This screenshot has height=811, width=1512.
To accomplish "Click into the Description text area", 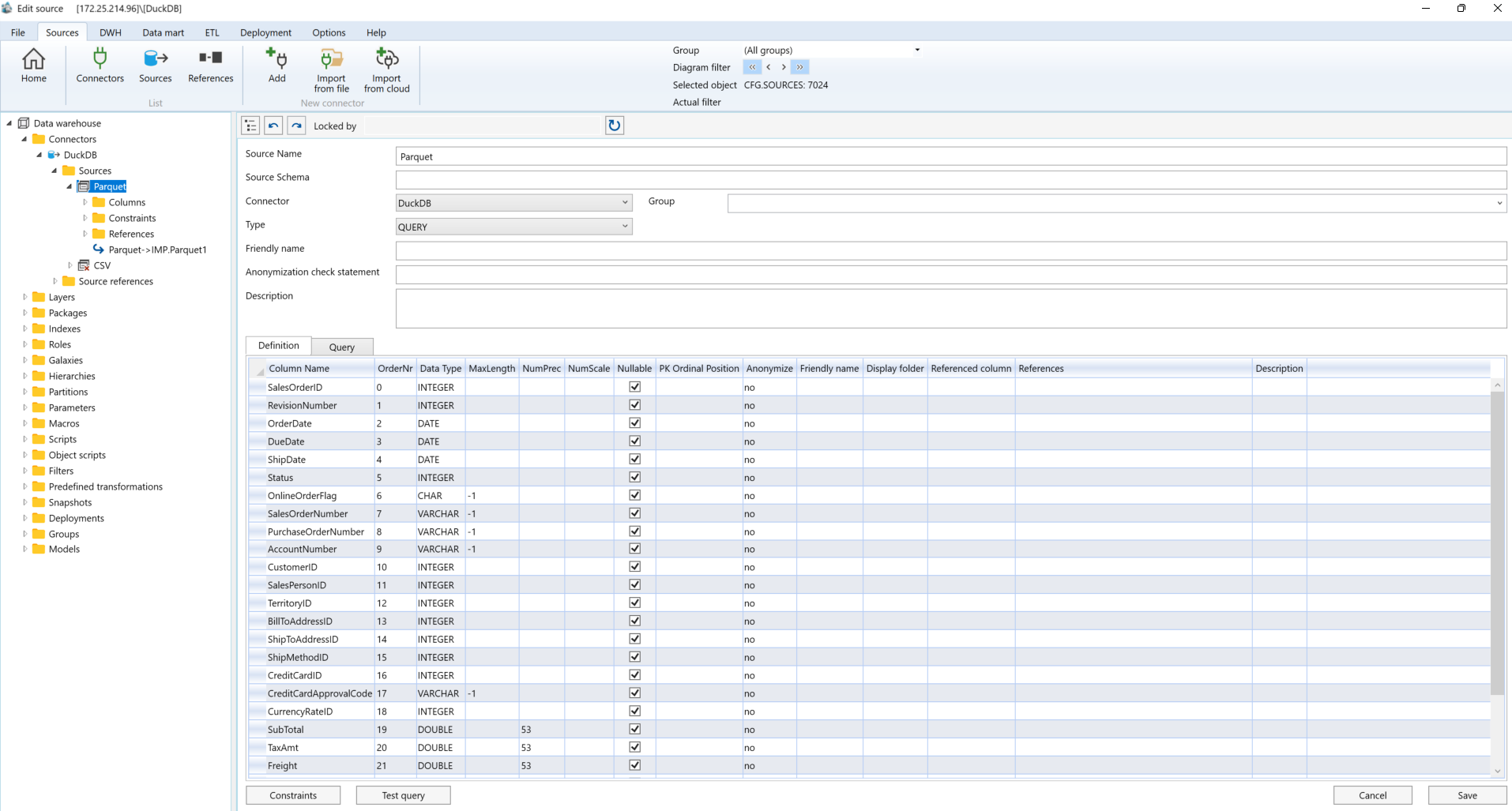I will tap(951, 308).
